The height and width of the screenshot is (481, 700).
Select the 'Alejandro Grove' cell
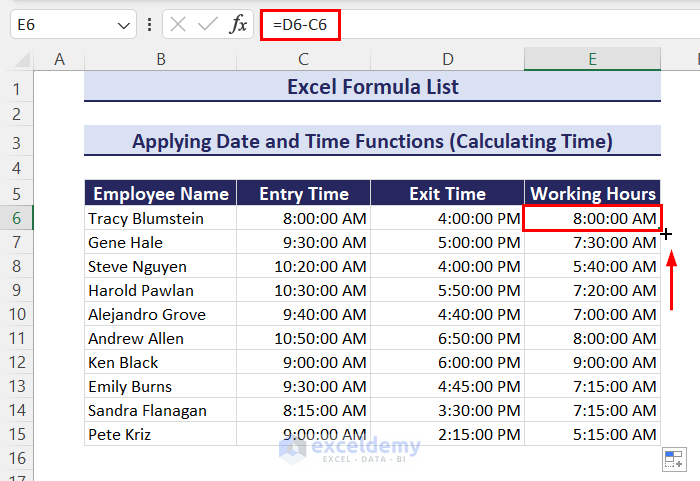pyautogui.click(x=161, y=314)
